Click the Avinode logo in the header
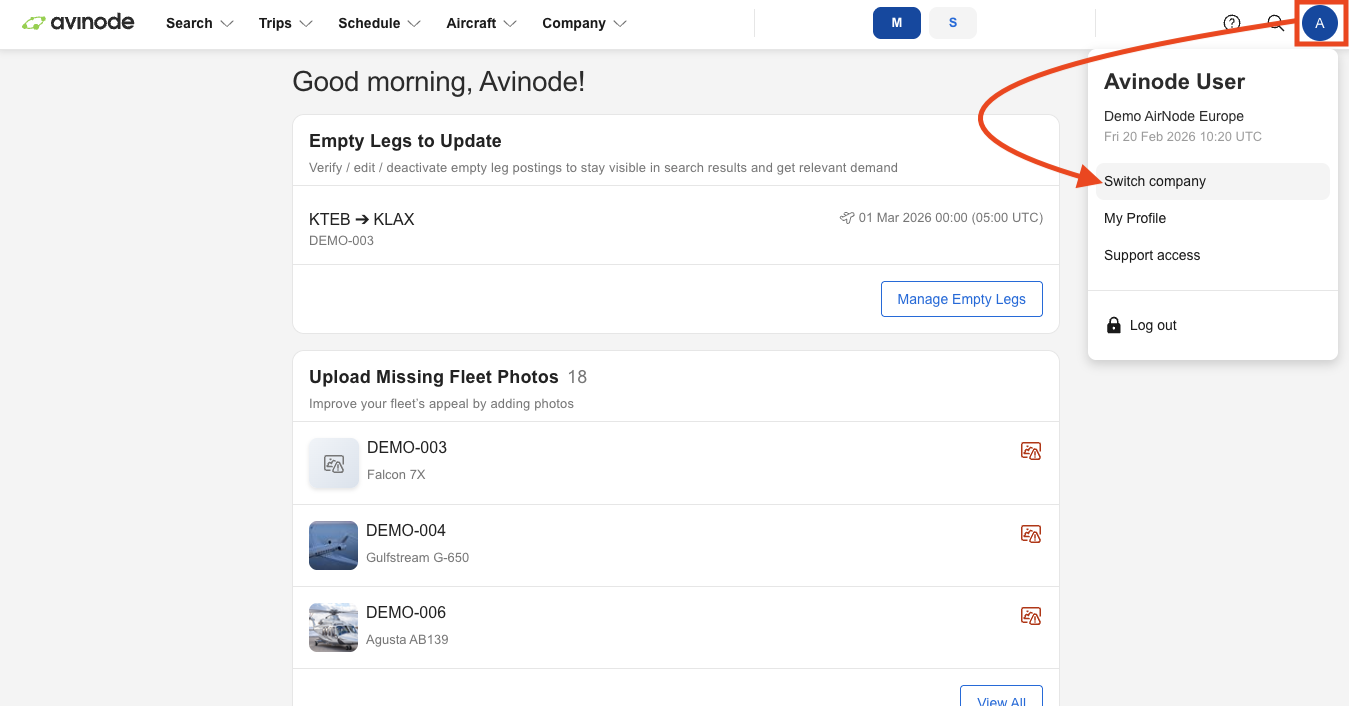Viewport: 1349px width, 706px height. click(x=78, y=22)
